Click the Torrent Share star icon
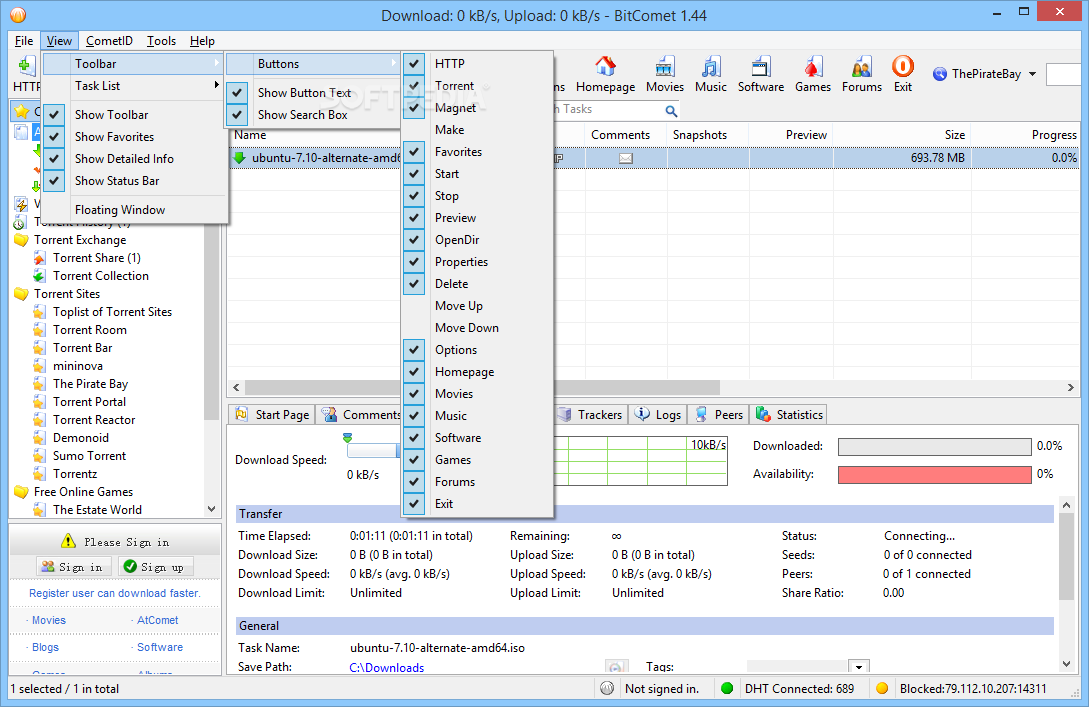Screen dimensions: 1089x707 pyautogui.click(x=40, y=258)
